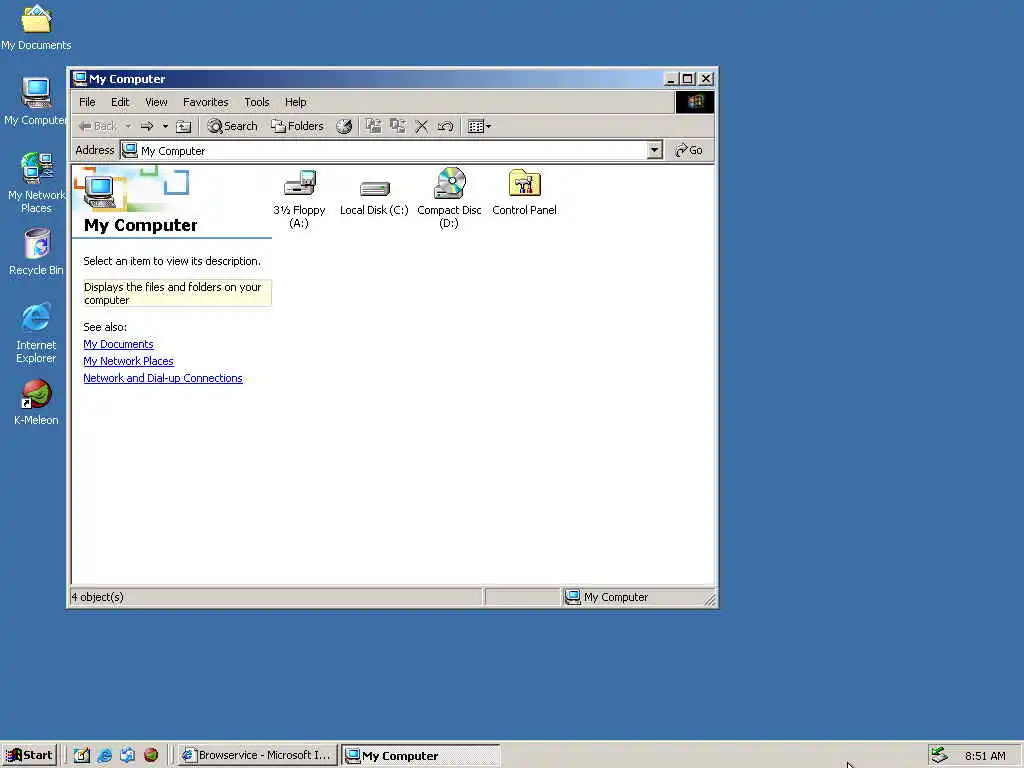Viewport: 1024px width, 768px height.
Task: Open the Tools menu
Action: click(257, 102)
